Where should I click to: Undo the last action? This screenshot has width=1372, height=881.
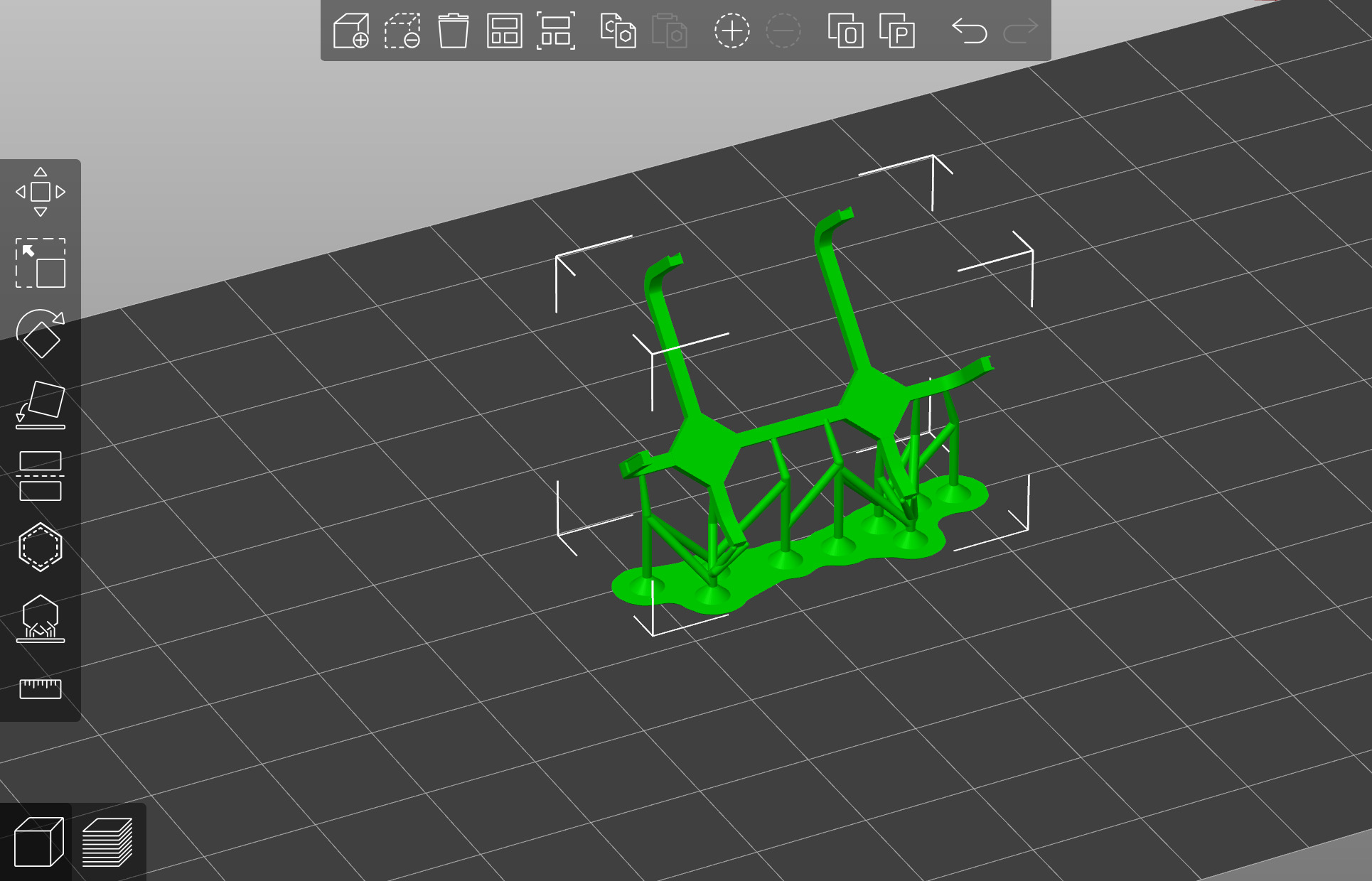point(970,31)
